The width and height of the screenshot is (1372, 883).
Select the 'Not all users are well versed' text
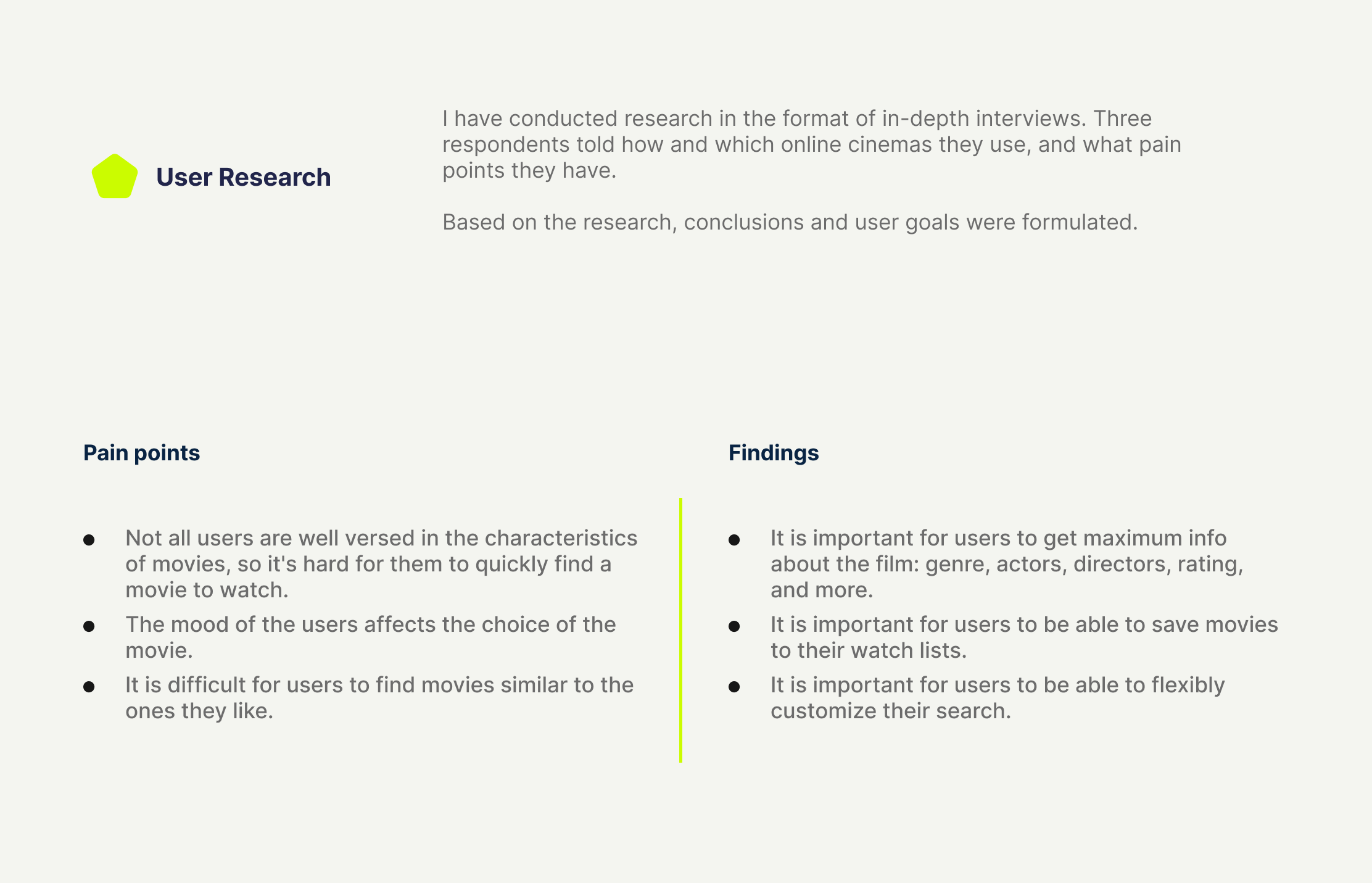(381, 564)
